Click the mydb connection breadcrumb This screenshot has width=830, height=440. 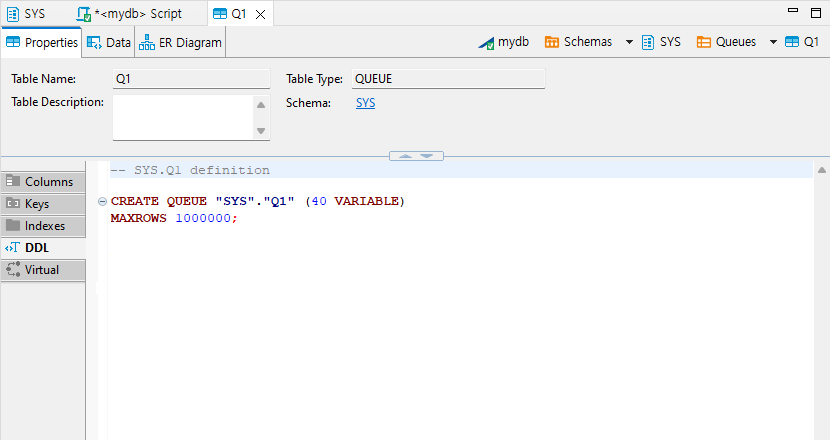point(504,42)
